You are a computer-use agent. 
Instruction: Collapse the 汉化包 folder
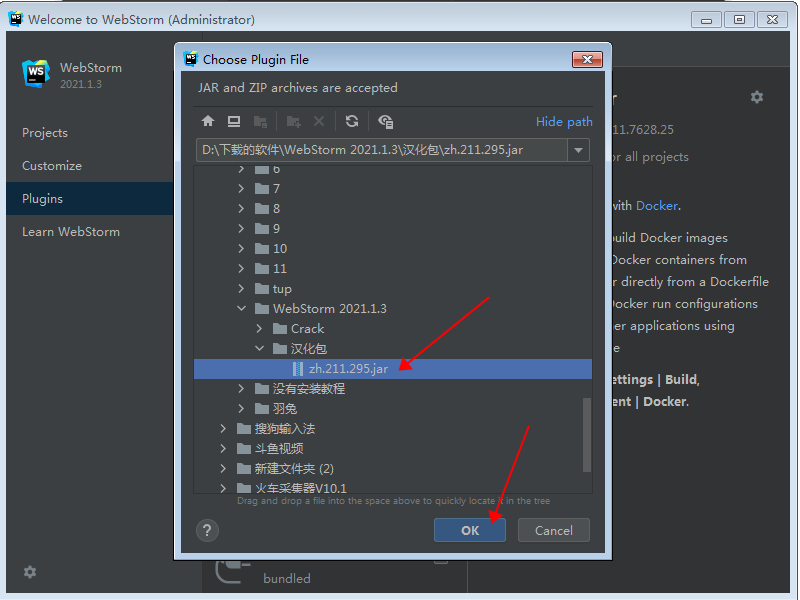260,348
